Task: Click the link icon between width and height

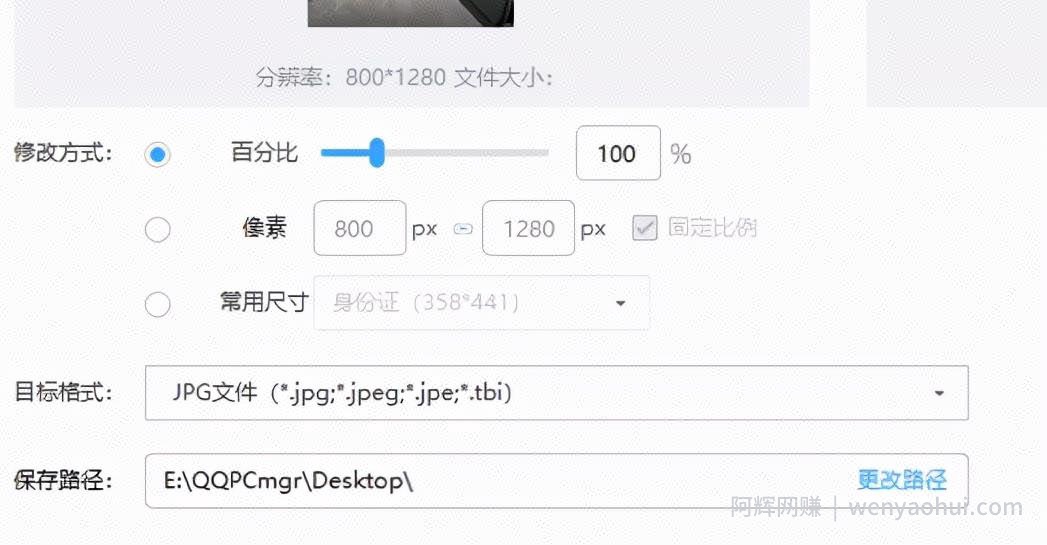Action: tap(463, 229)
